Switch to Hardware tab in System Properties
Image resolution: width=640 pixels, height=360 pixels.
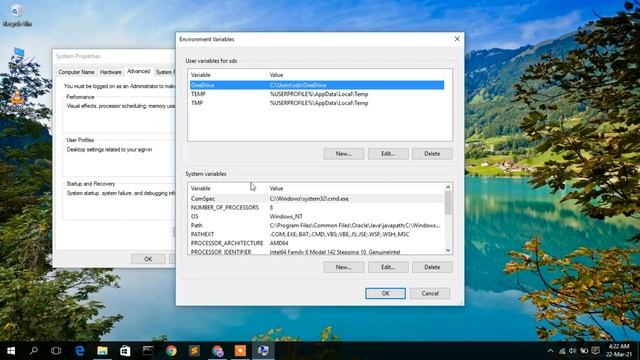(111, 72)
